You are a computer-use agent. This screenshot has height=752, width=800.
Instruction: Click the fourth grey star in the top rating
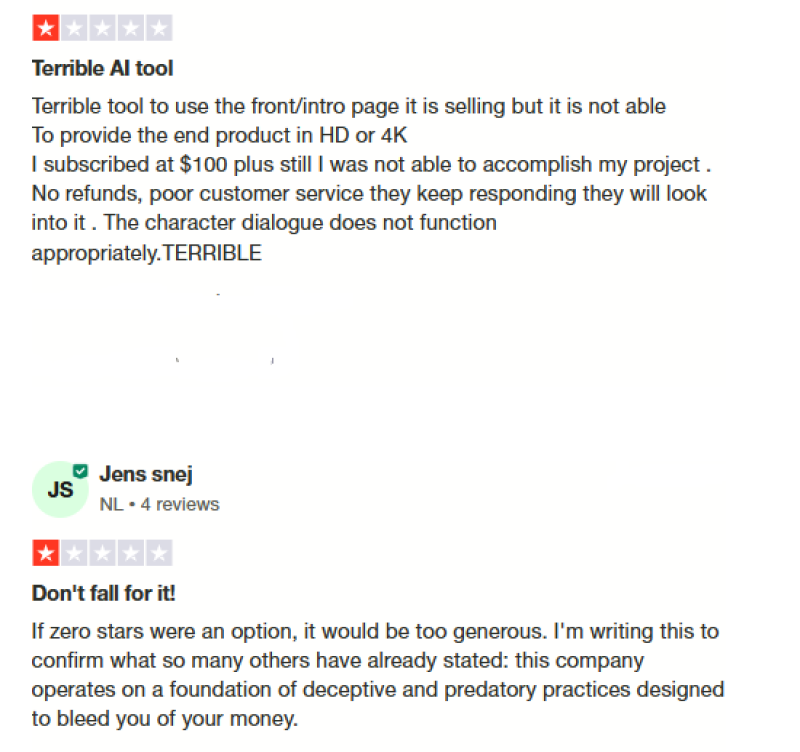coord(131,28)
